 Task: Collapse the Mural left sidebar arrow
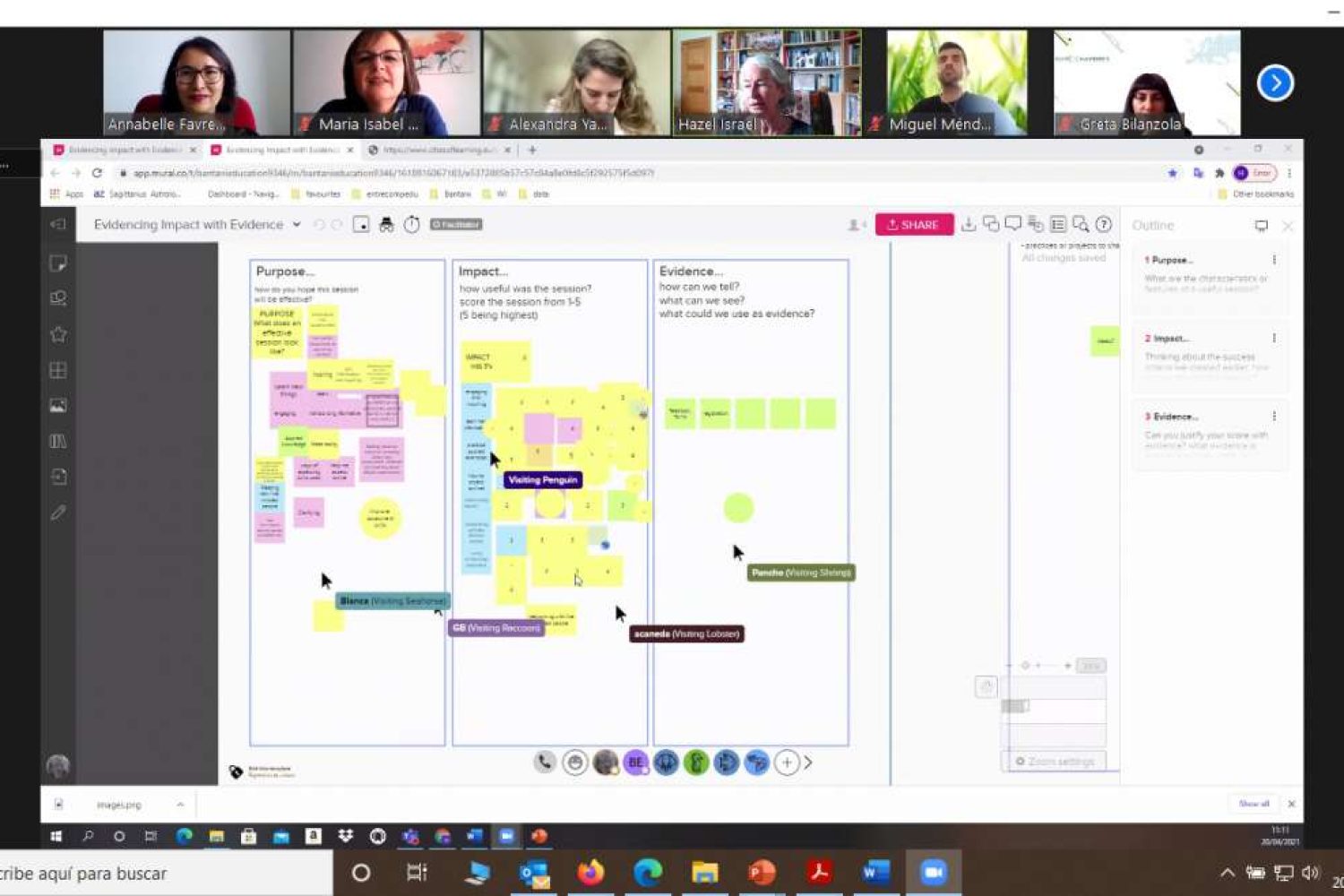coord(58,224)
